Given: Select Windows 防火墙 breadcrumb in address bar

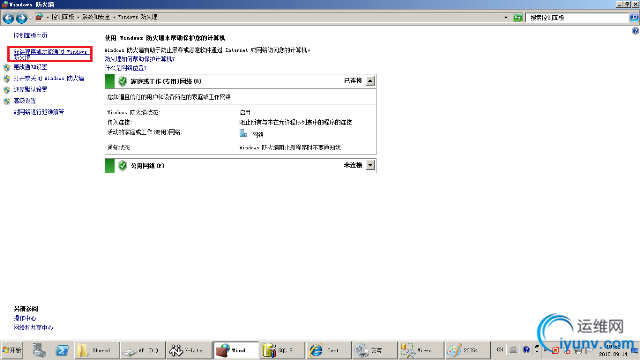Looking at the screenshot, I should [137, 17].
